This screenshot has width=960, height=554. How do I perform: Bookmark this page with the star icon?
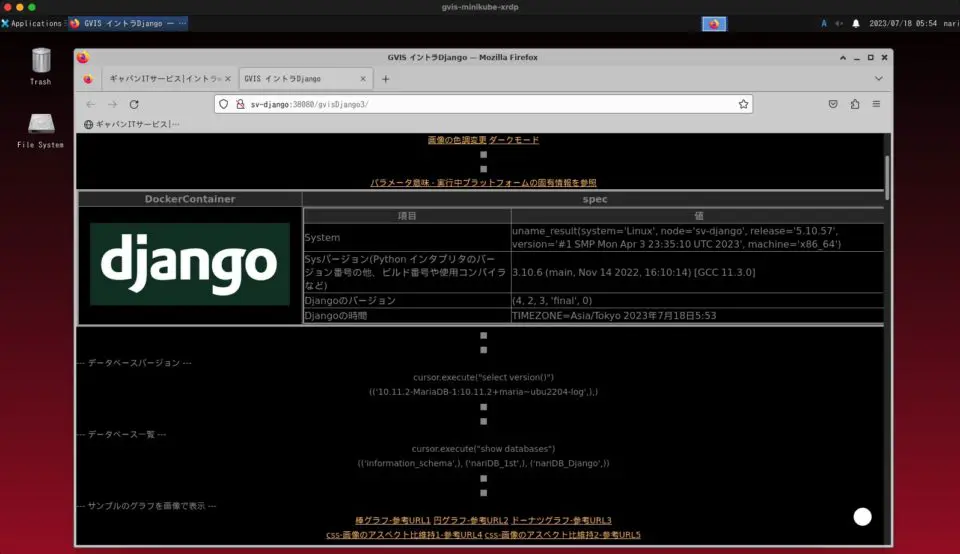click(743, 104)
